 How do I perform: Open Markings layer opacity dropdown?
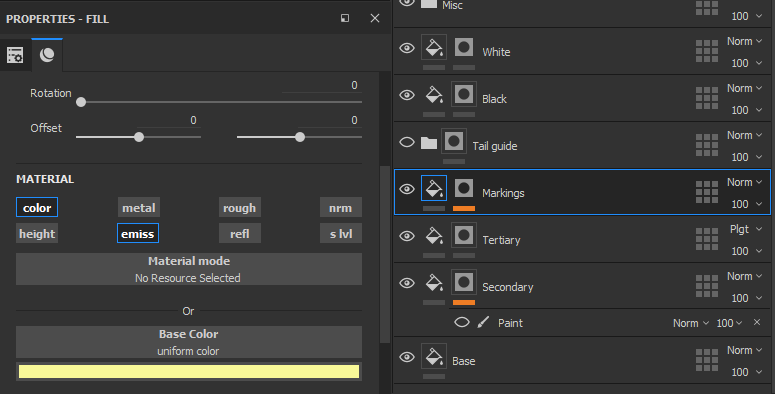(x=747, y=204)
